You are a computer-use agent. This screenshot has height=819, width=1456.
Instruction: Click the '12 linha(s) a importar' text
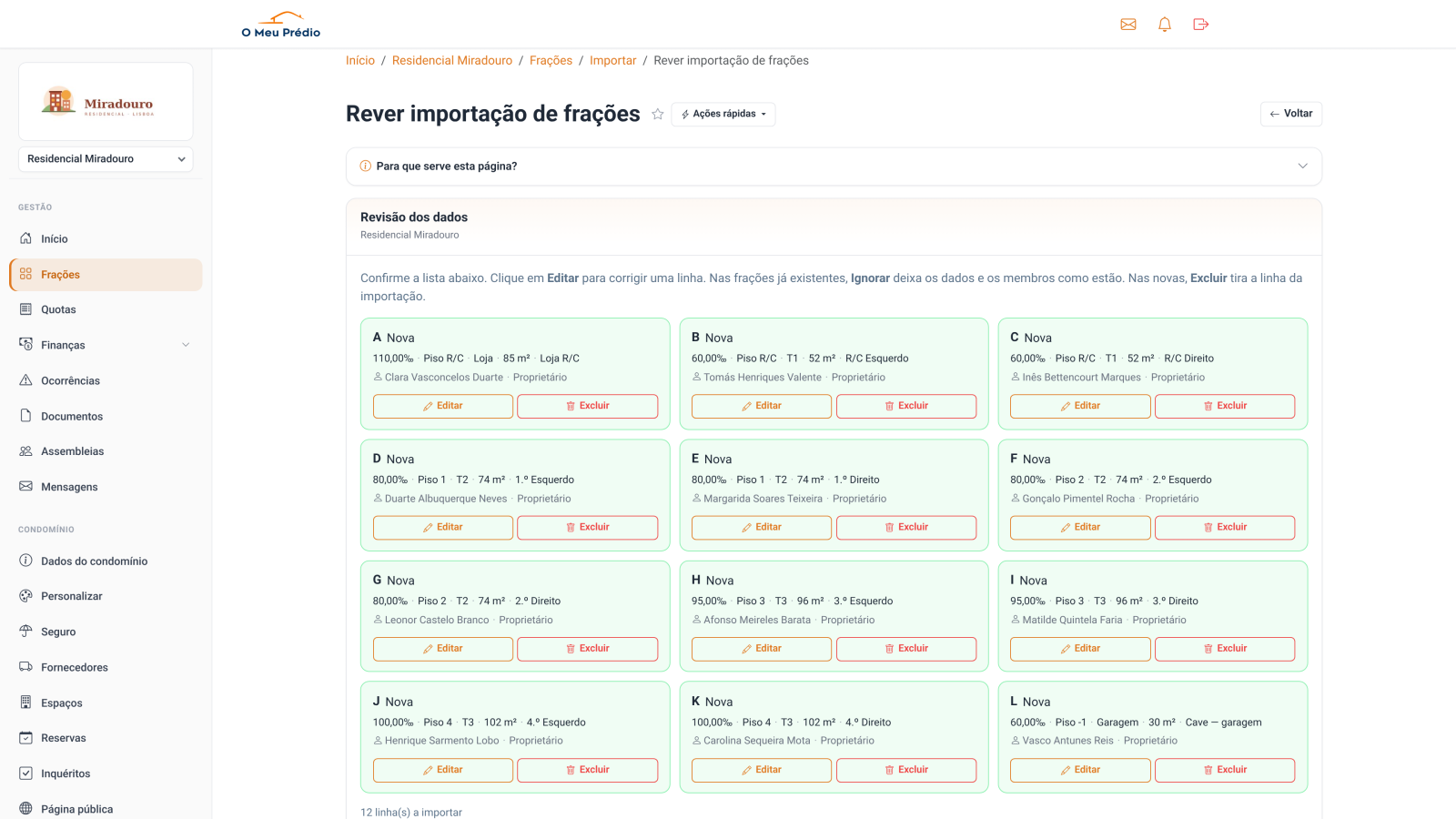tap(411, 813)
